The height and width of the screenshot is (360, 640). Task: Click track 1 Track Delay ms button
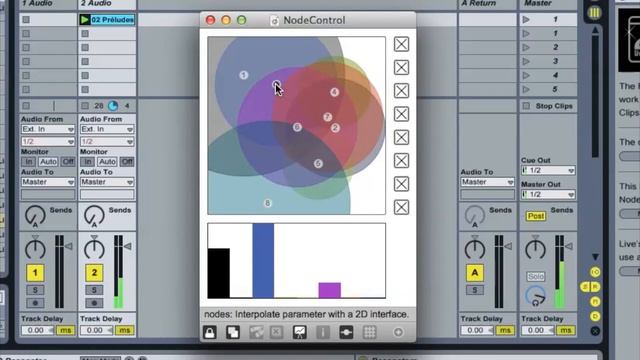[x=66, y=330]
